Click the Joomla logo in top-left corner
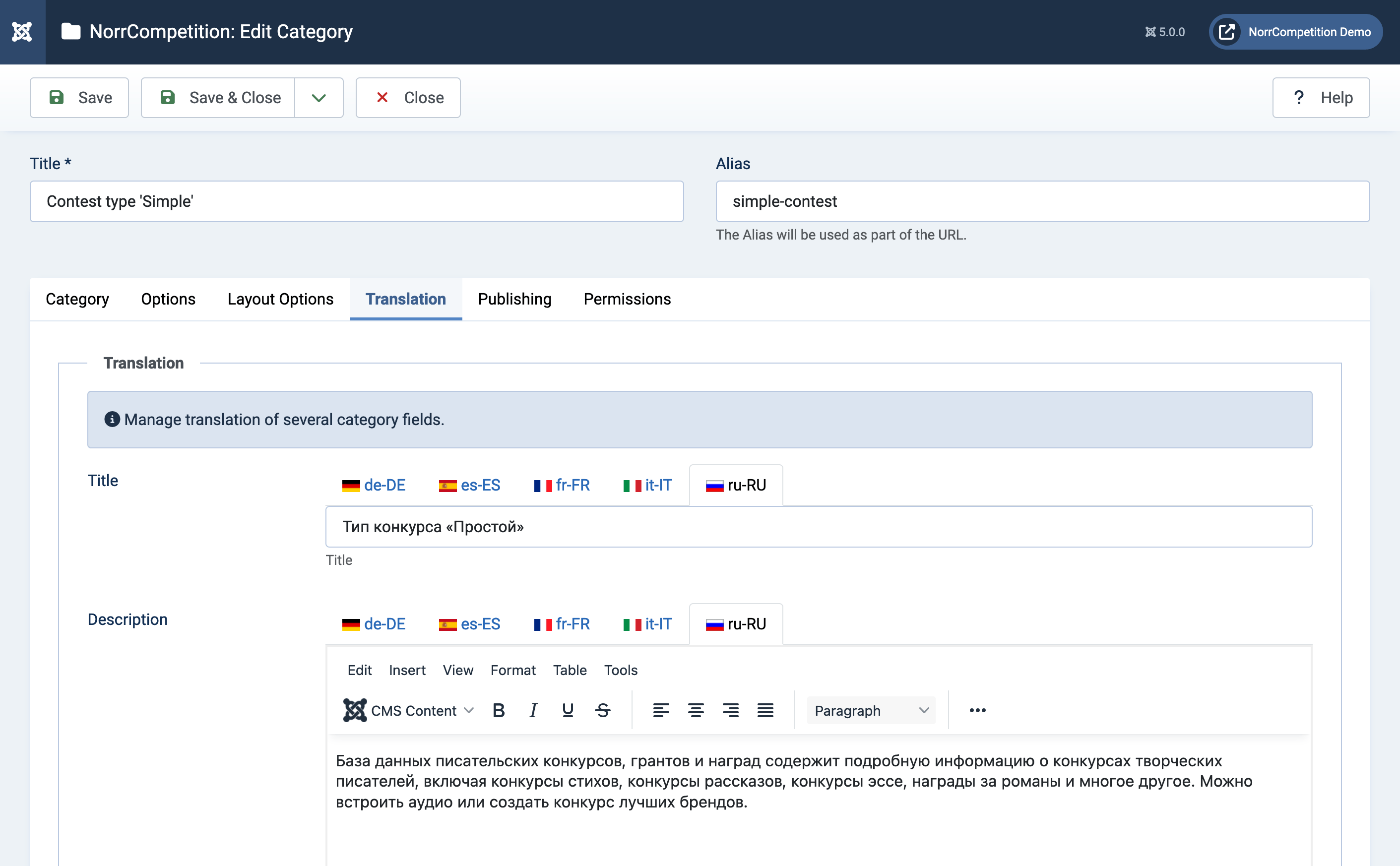Image resolution: width=1400 pixels, height=866 pixels. point(22,32)
